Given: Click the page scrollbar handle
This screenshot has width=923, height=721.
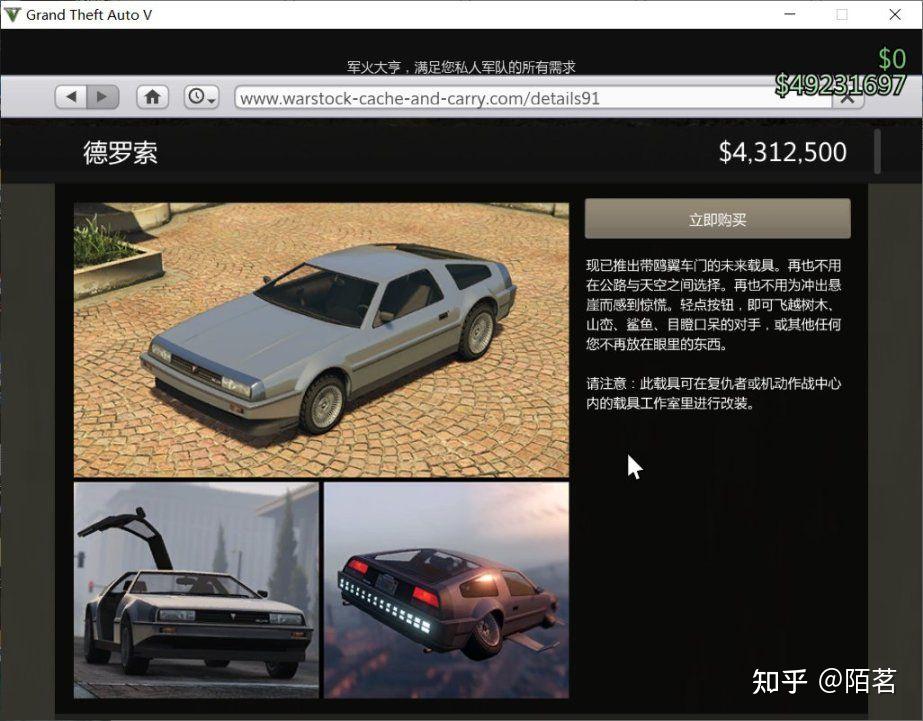Looking at the screenshot, I should (878, 151).
